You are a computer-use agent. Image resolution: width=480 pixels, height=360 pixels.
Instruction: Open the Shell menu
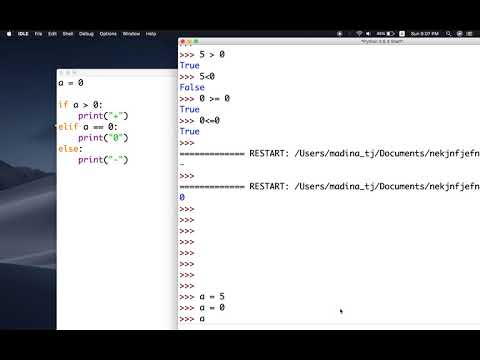click(x=68, y=34)
